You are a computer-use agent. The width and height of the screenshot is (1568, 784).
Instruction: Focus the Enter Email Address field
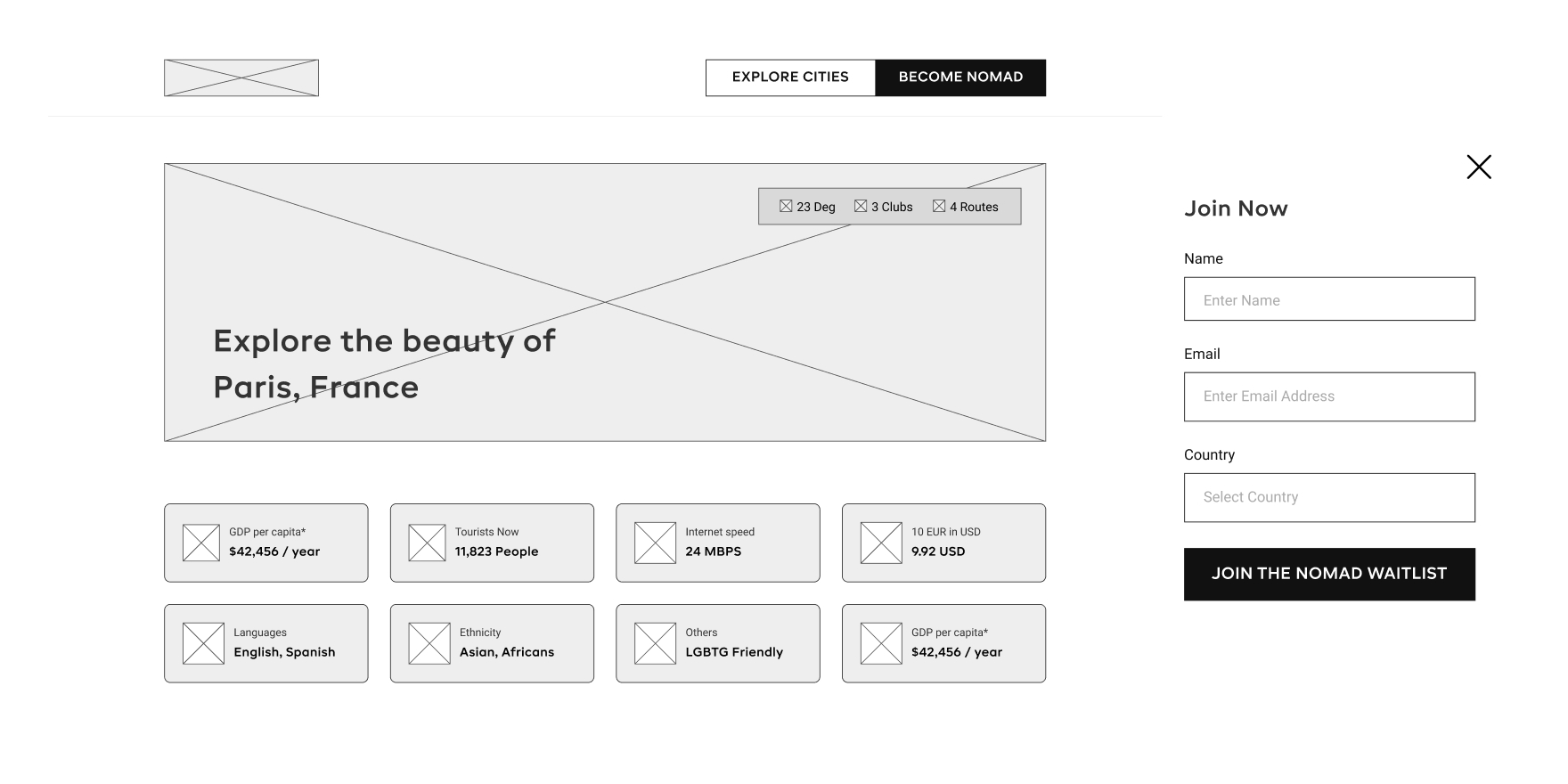tap(1329, 396)
